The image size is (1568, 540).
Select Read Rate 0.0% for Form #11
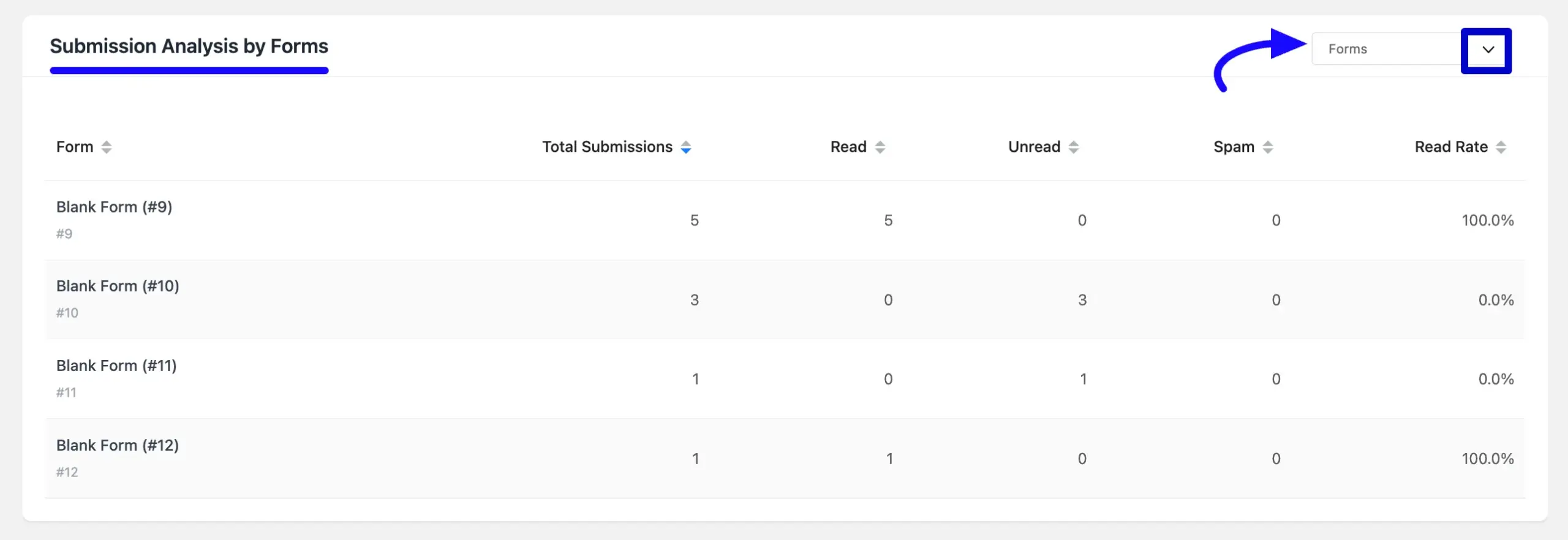1496,379
